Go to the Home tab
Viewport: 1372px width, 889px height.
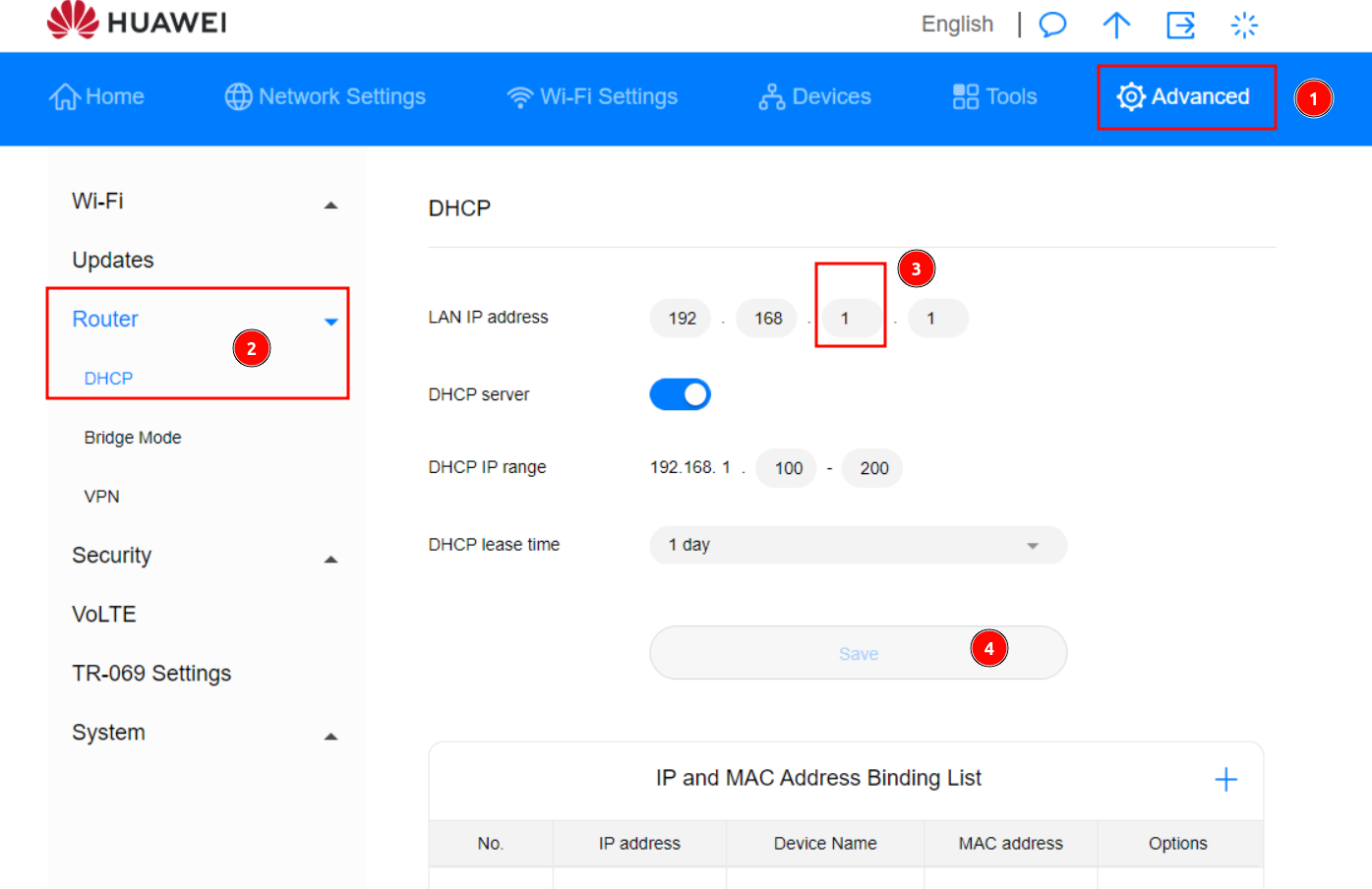pyautogui.click(x=97, y=96)
